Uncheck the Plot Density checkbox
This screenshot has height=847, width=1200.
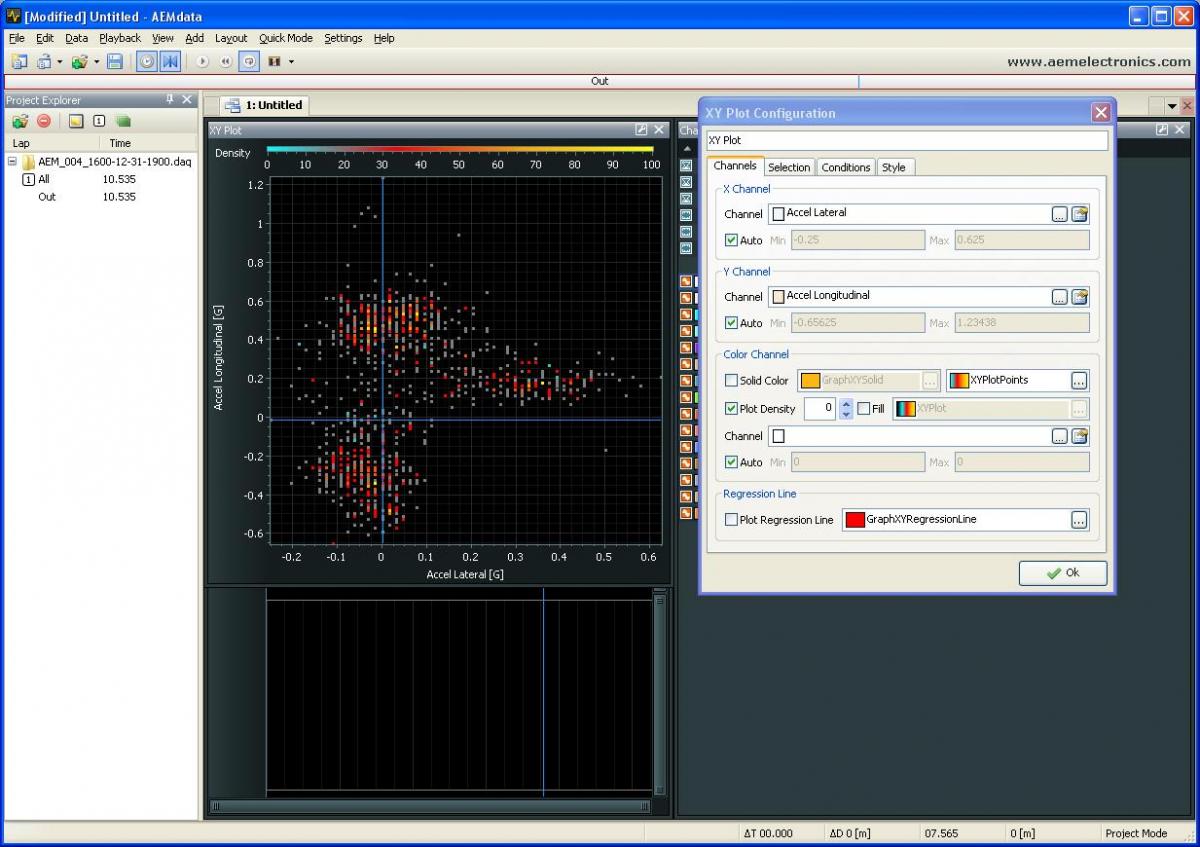[x=732, y=409]
